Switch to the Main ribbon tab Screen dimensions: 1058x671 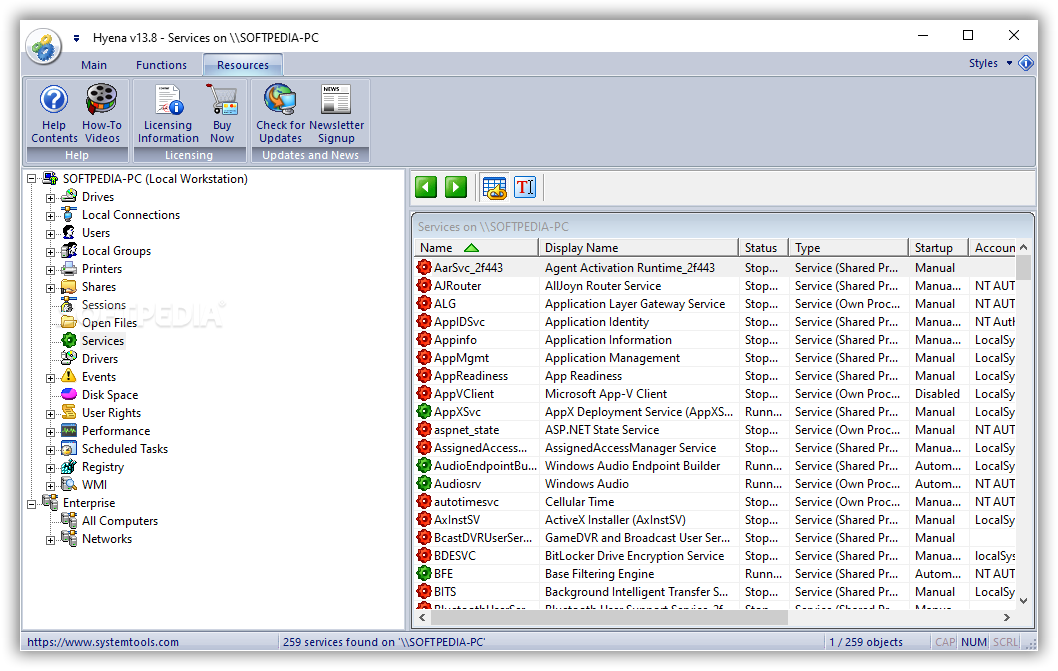[94, 65]
